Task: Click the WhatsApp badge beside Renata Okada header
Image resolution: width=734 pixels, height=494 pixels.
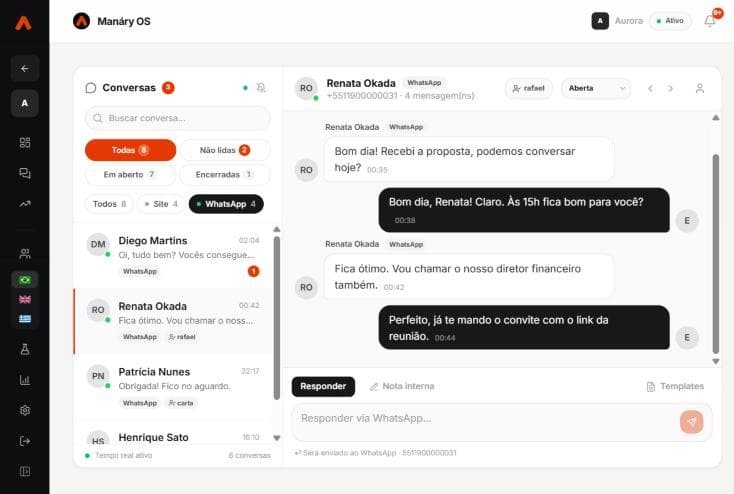Action: tap(424, 83)
